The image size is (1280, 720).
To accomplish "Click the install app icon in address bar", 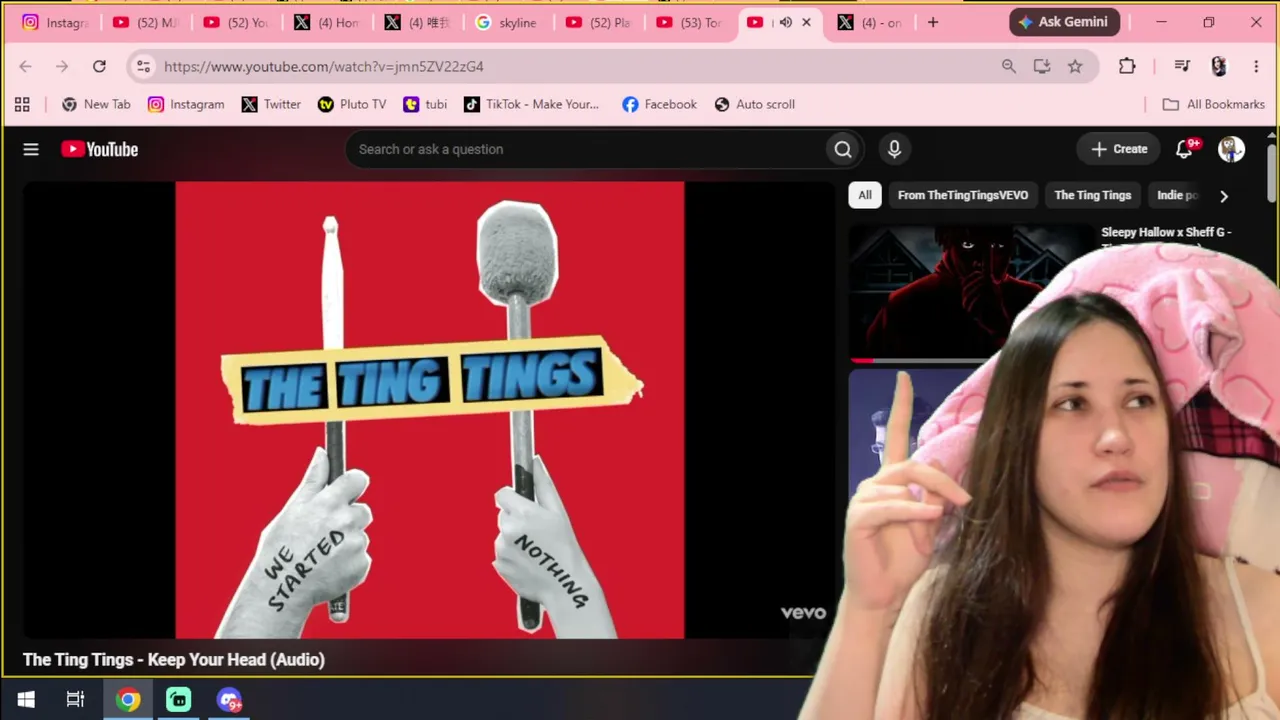I will (x=1042, y=66).
